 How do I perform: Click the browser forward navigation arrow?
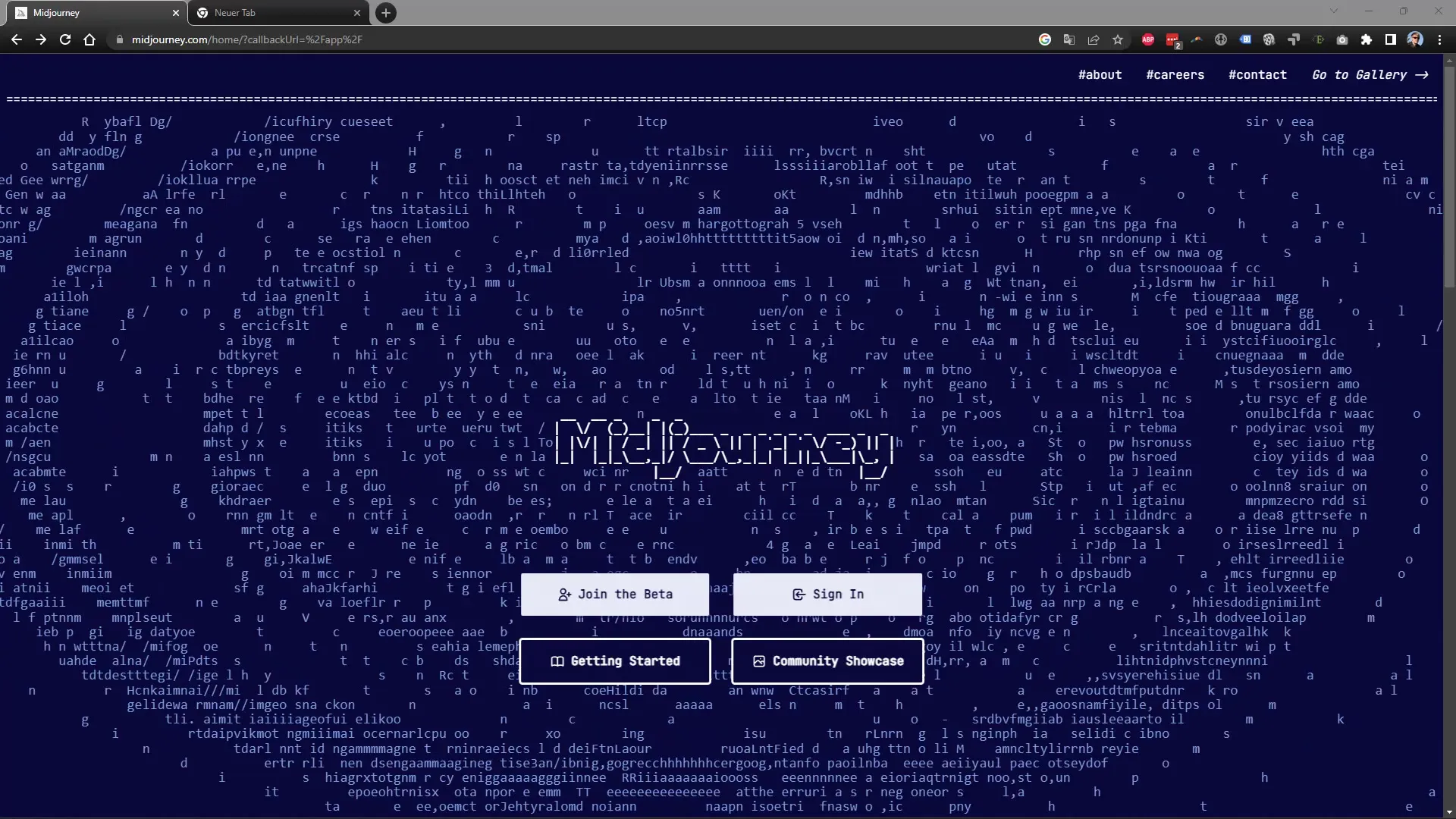40,39
